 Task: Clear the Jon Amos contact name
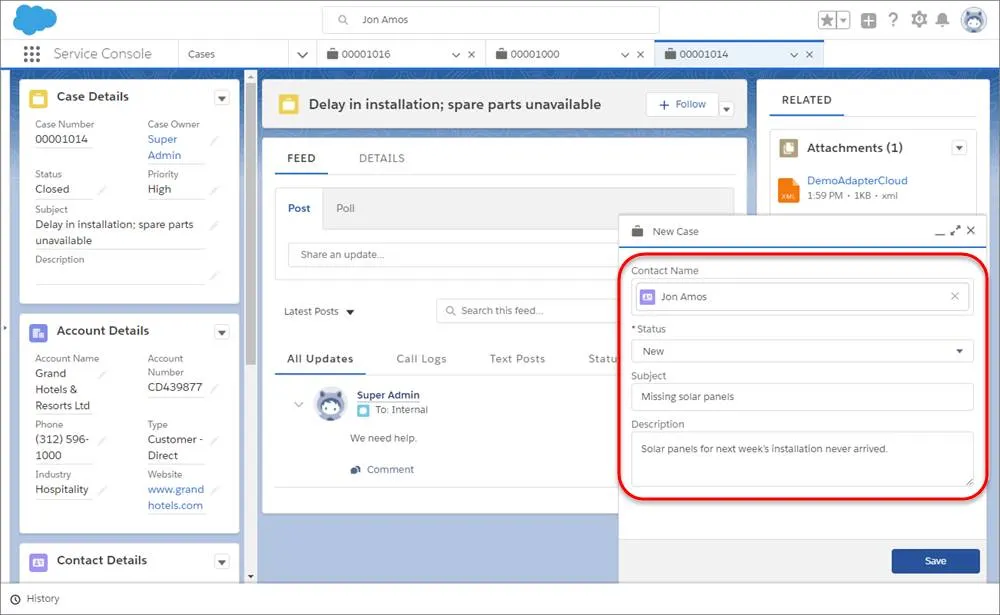[955, 296]
